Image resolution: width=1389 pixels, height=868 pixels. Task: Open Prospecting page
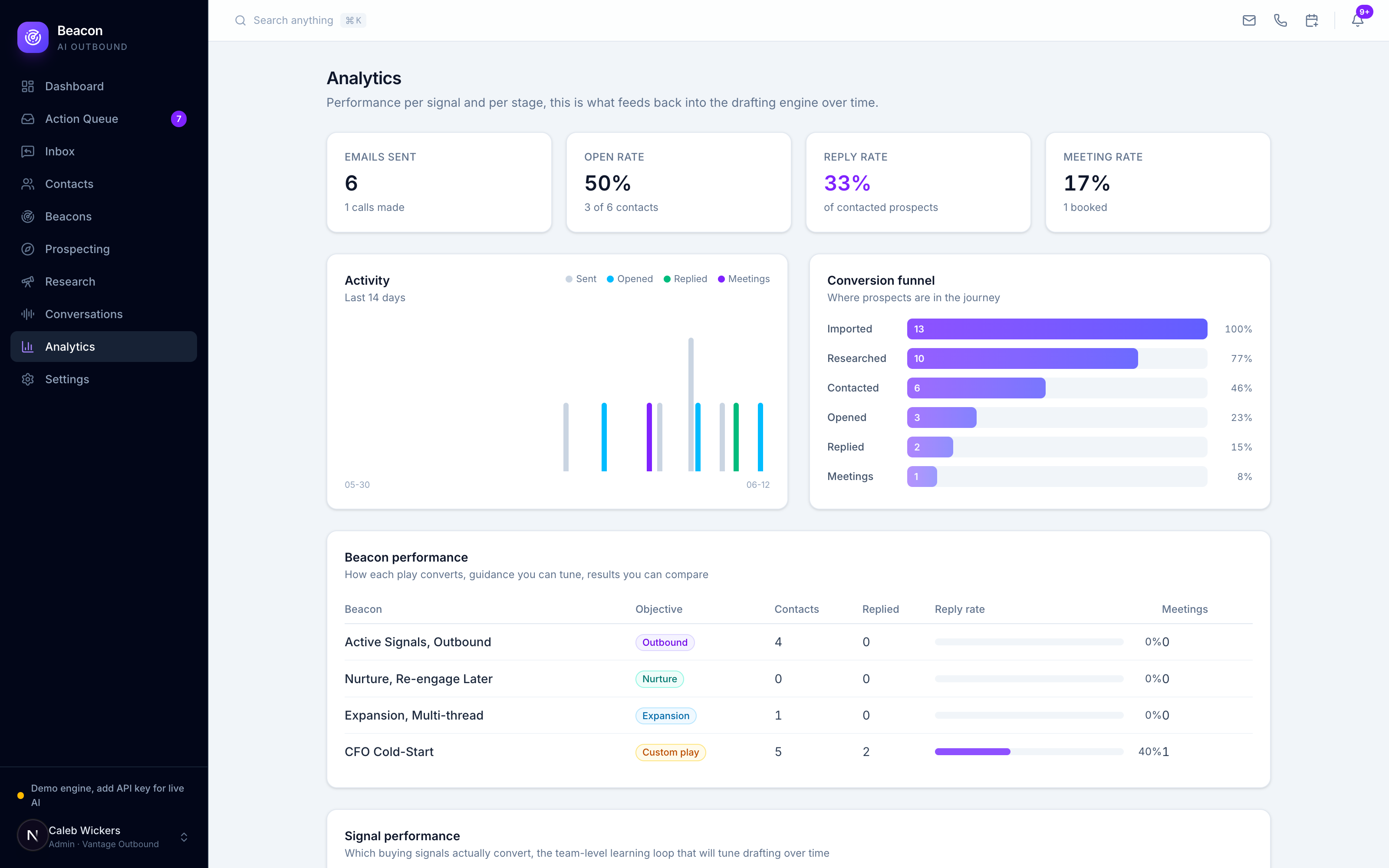[x=103, y=249]
